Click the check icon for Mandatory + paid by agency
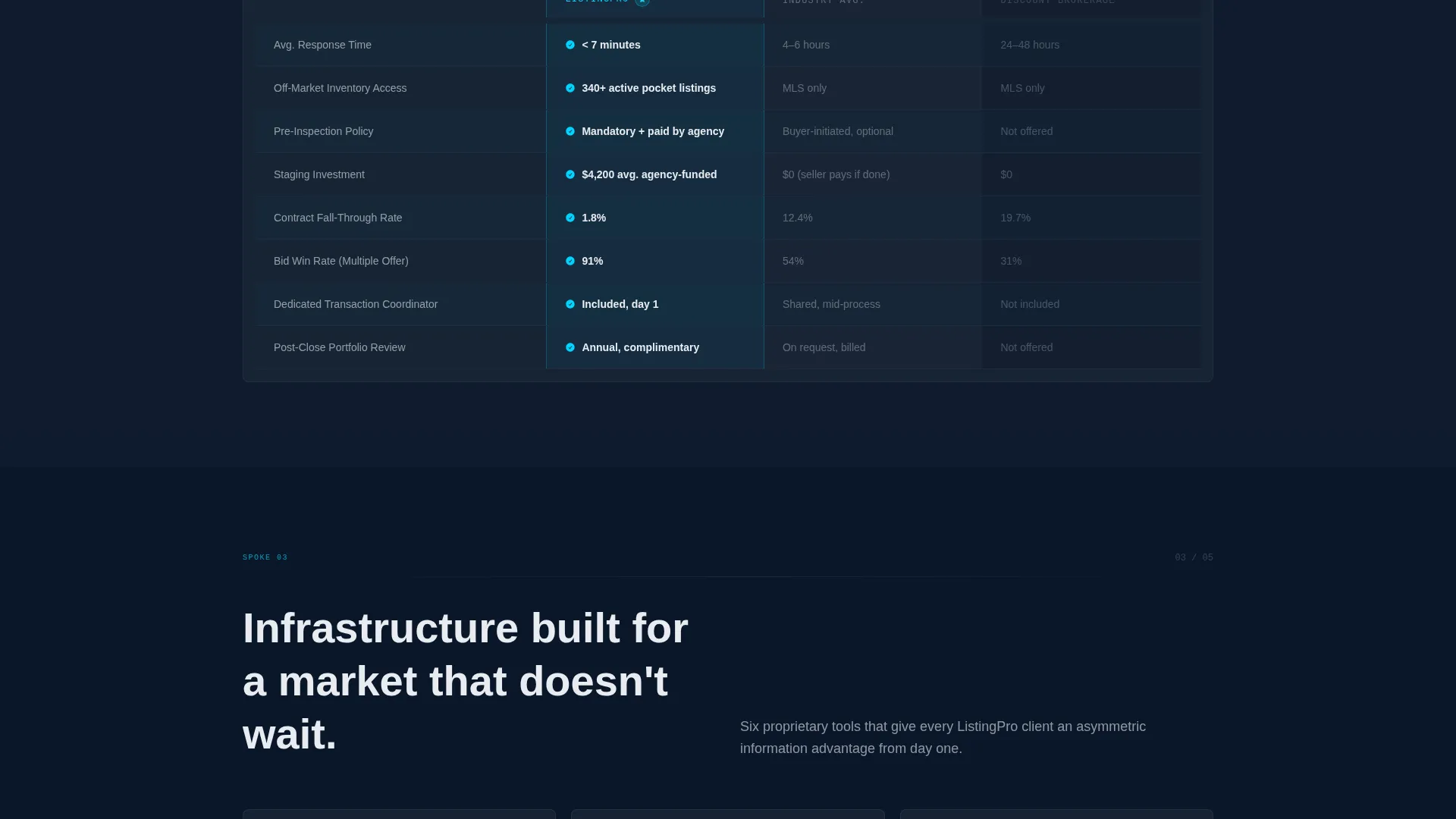This screenshot has height=819, width=1456. [x=570, y=131]
